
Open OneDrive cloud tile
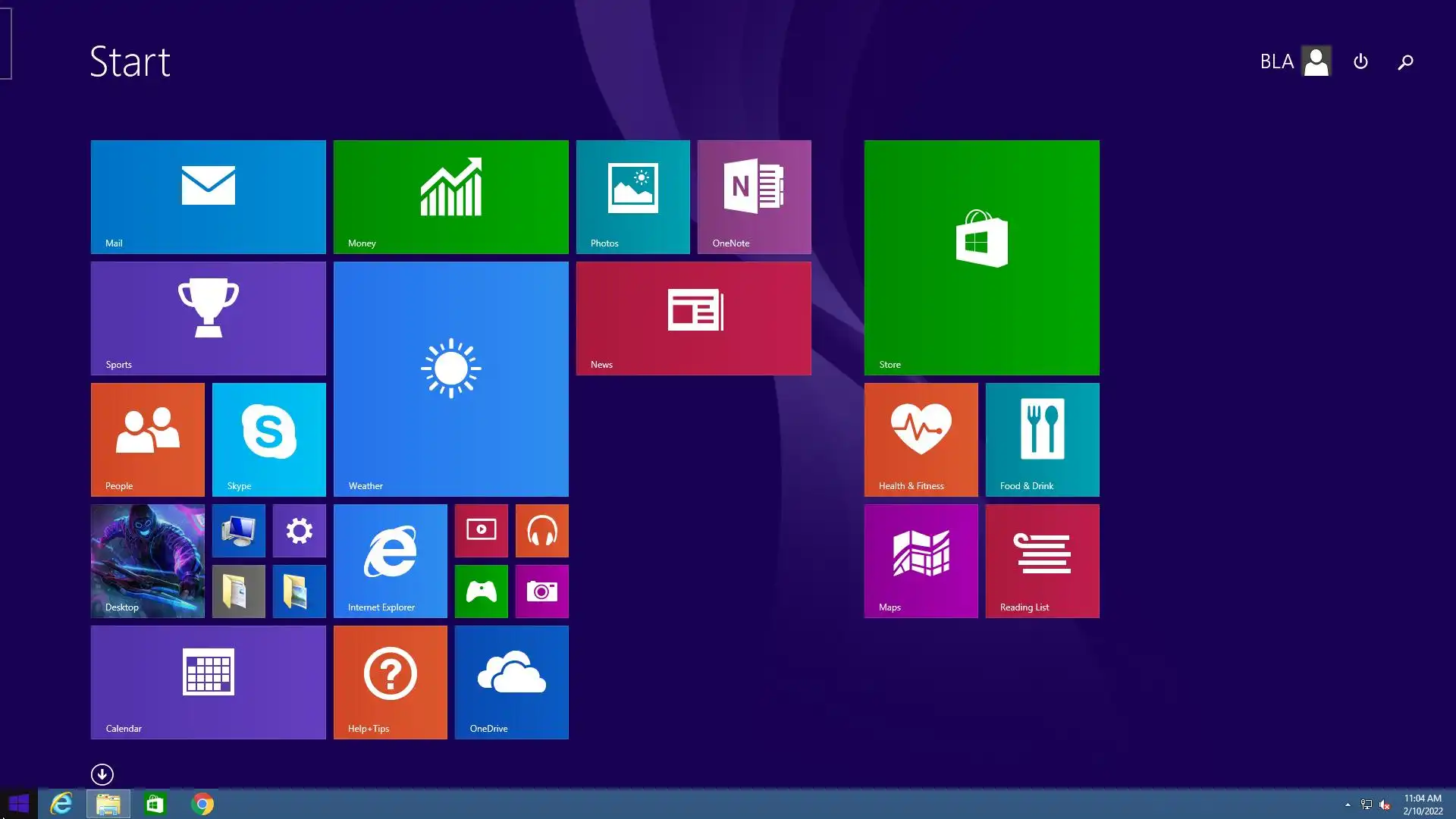[x=511, y=682]
